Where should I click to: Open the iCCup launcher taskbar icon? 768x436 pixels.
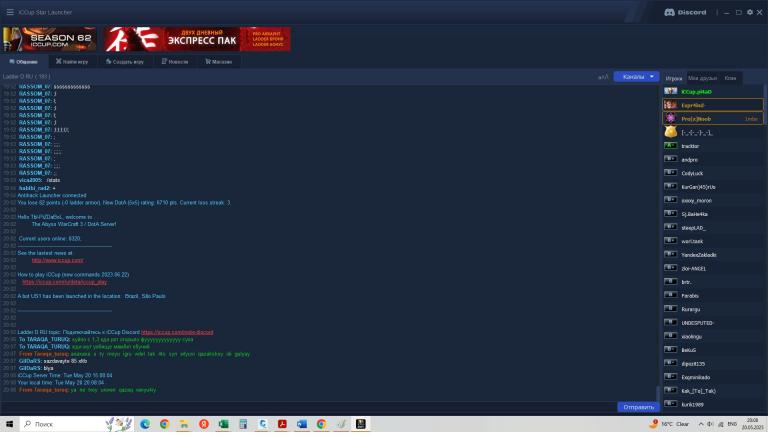(361, 424)
